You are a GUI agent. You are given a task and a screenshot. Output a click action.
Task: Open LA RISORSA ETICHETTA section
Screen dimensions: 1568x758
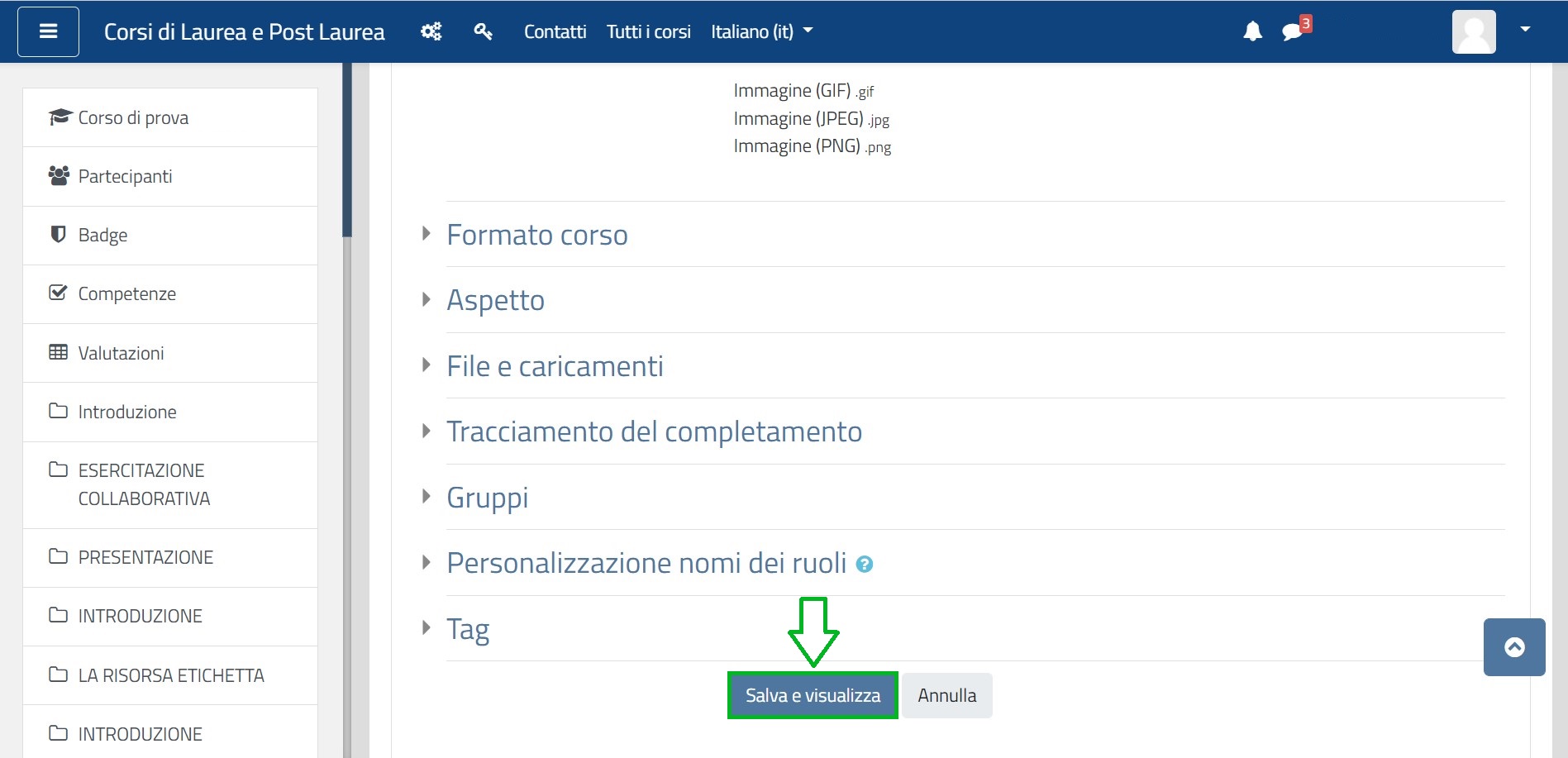(x=170, y=675)
